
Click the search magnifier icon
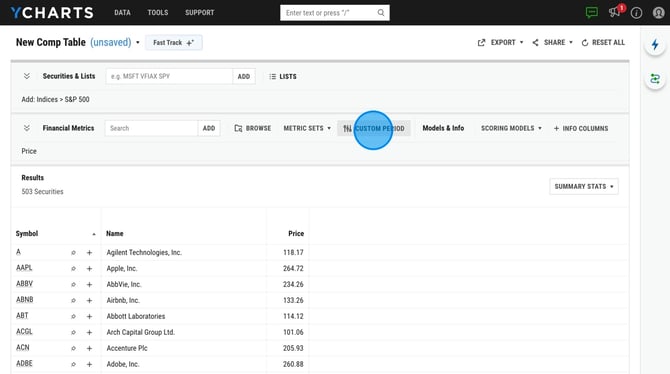point(381,13)
